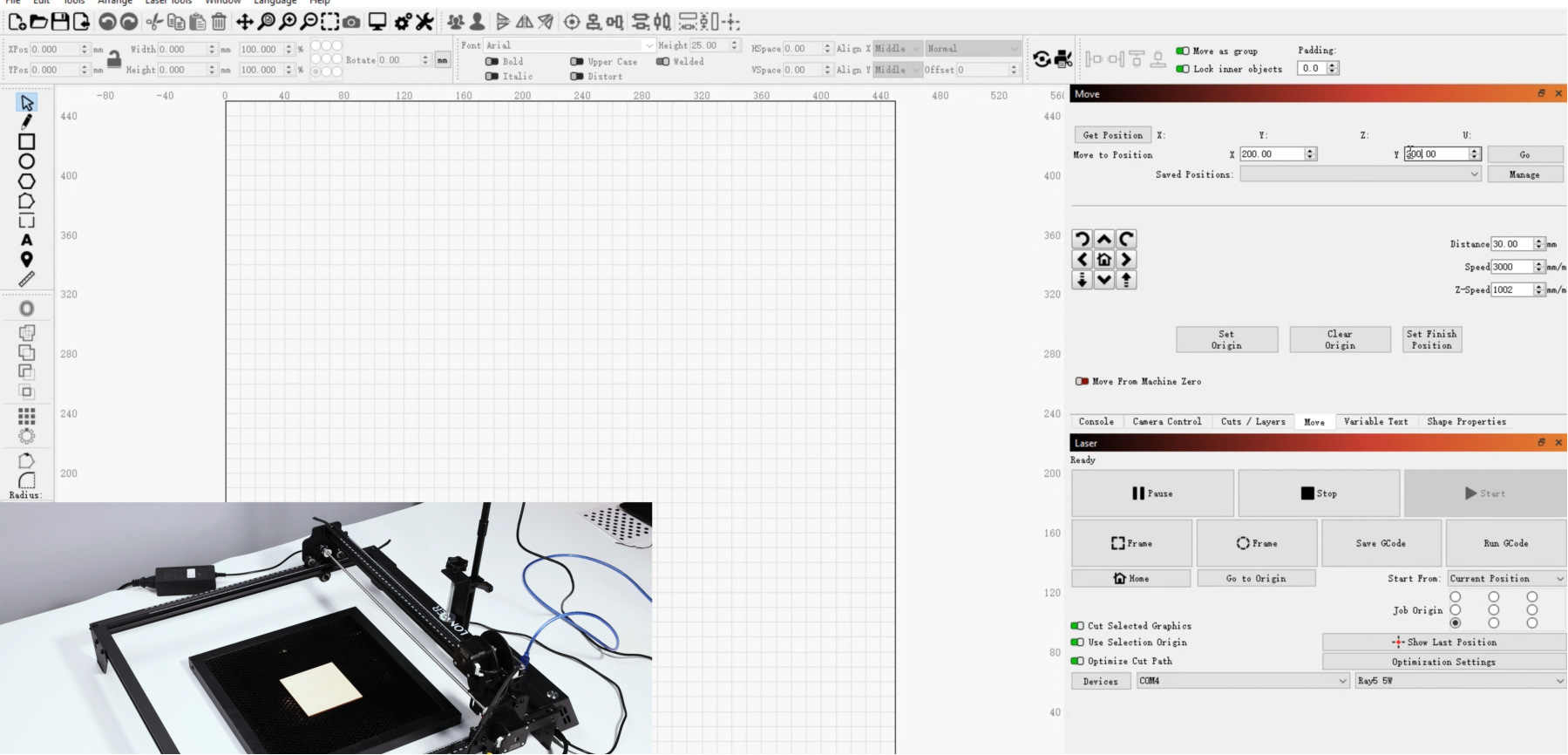
Task: Open the Console tab
Action: [1096, 422]
